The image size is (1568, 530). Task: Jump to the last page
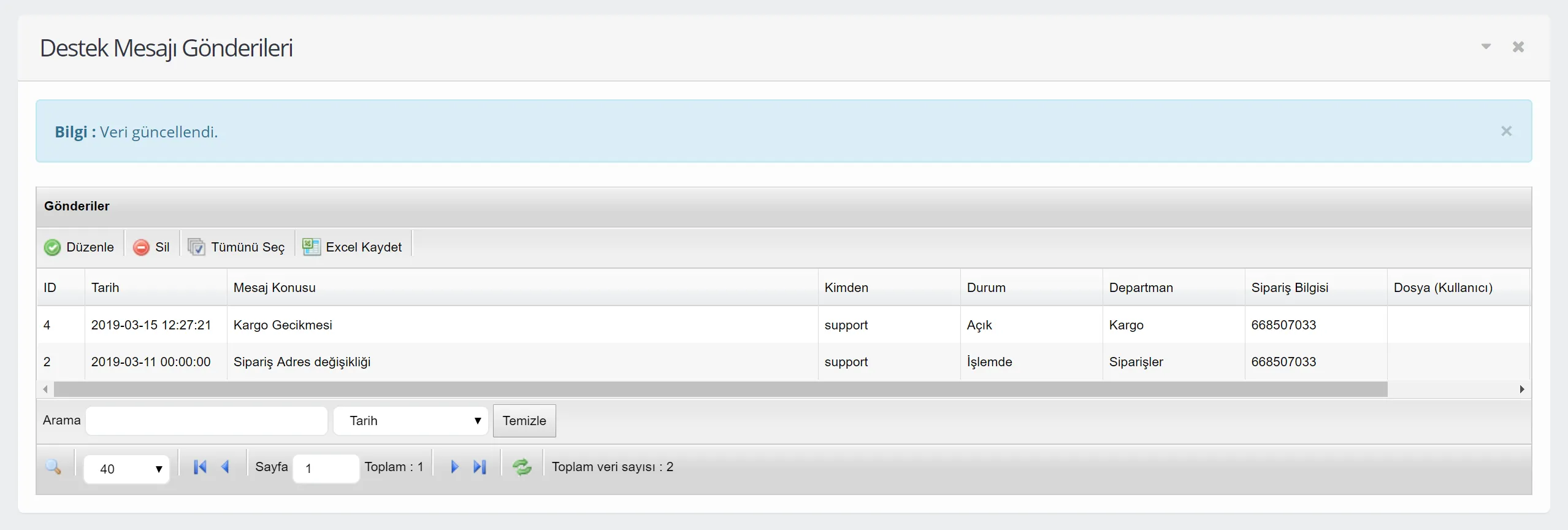tap(480, 467)
